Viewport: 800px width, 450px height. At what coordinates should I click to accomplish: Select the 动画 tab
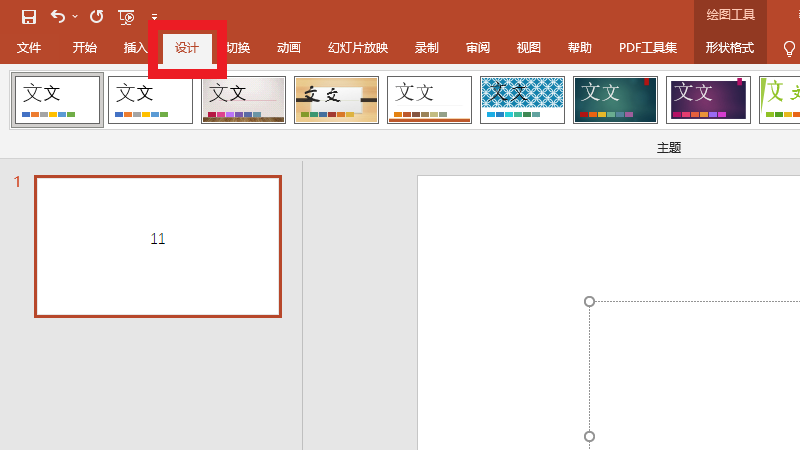click(289, 48)
